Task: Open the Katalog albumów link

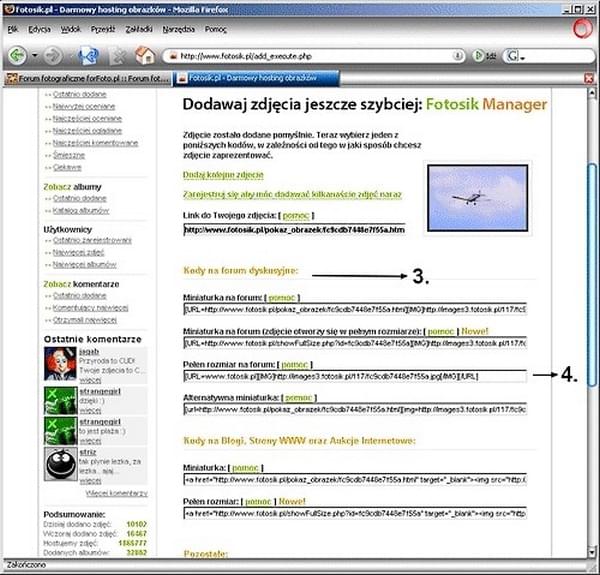Action: [81, 210]
